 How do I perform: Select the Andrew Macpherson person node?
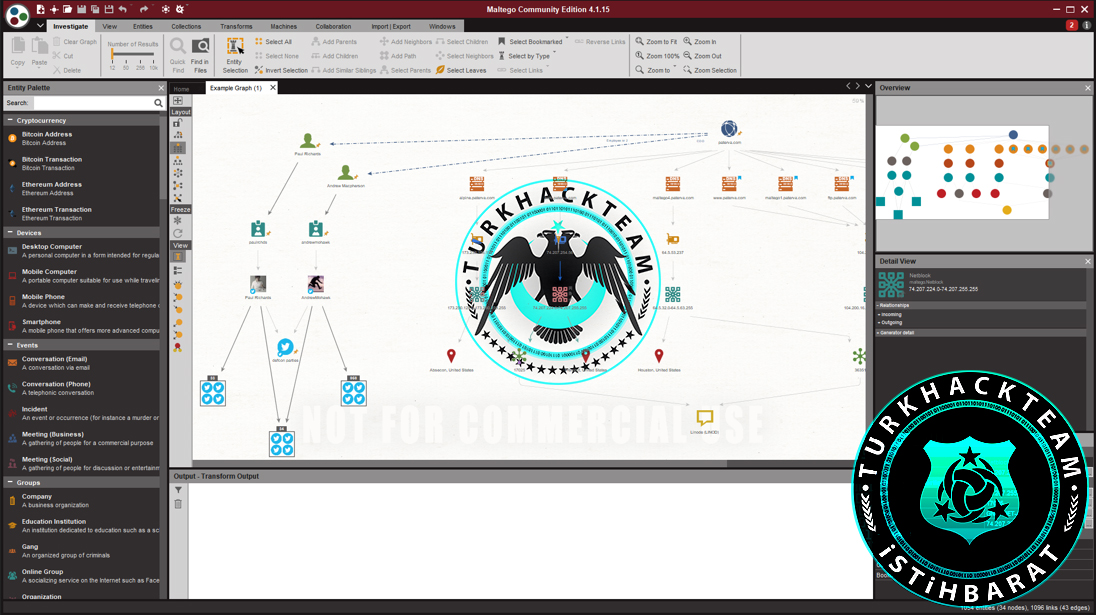[x=345, y=172]
